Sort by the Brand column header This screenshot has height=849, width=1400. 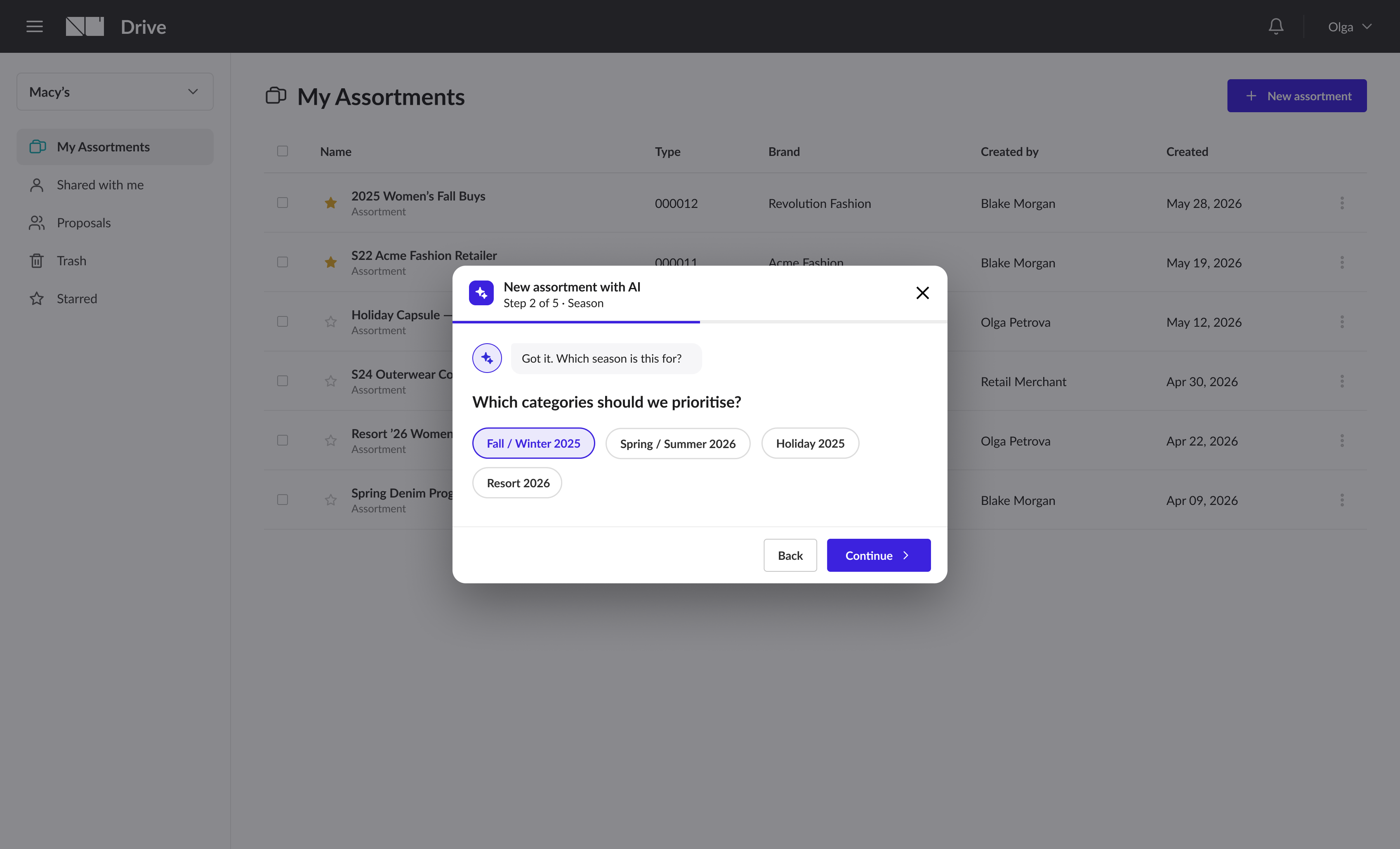[784, 151]
